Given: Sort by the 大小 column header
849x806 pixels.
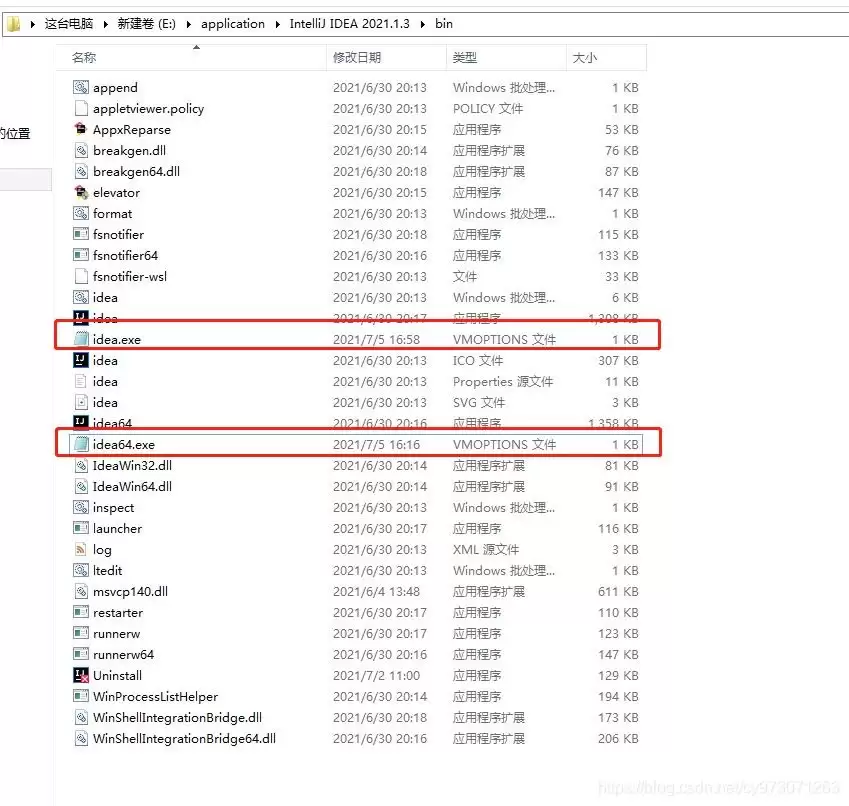Looking at the screenshot, I should click(606, 57).
